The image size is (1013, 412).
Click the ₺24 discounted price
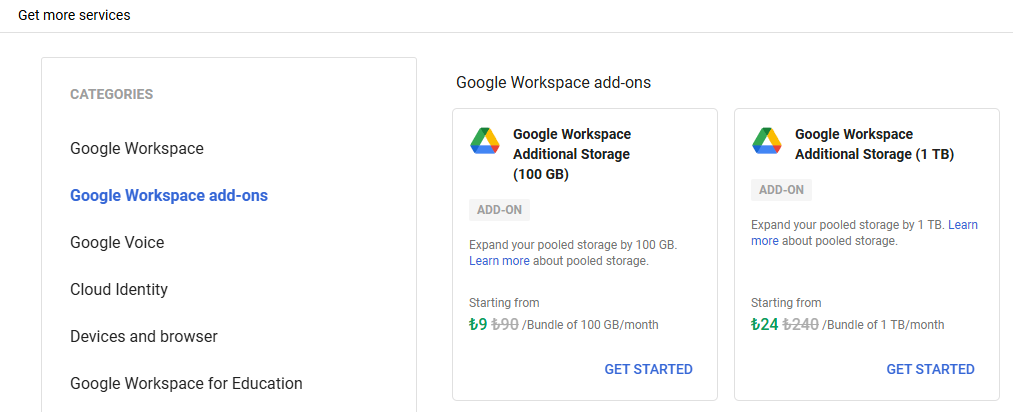point(764,324)
